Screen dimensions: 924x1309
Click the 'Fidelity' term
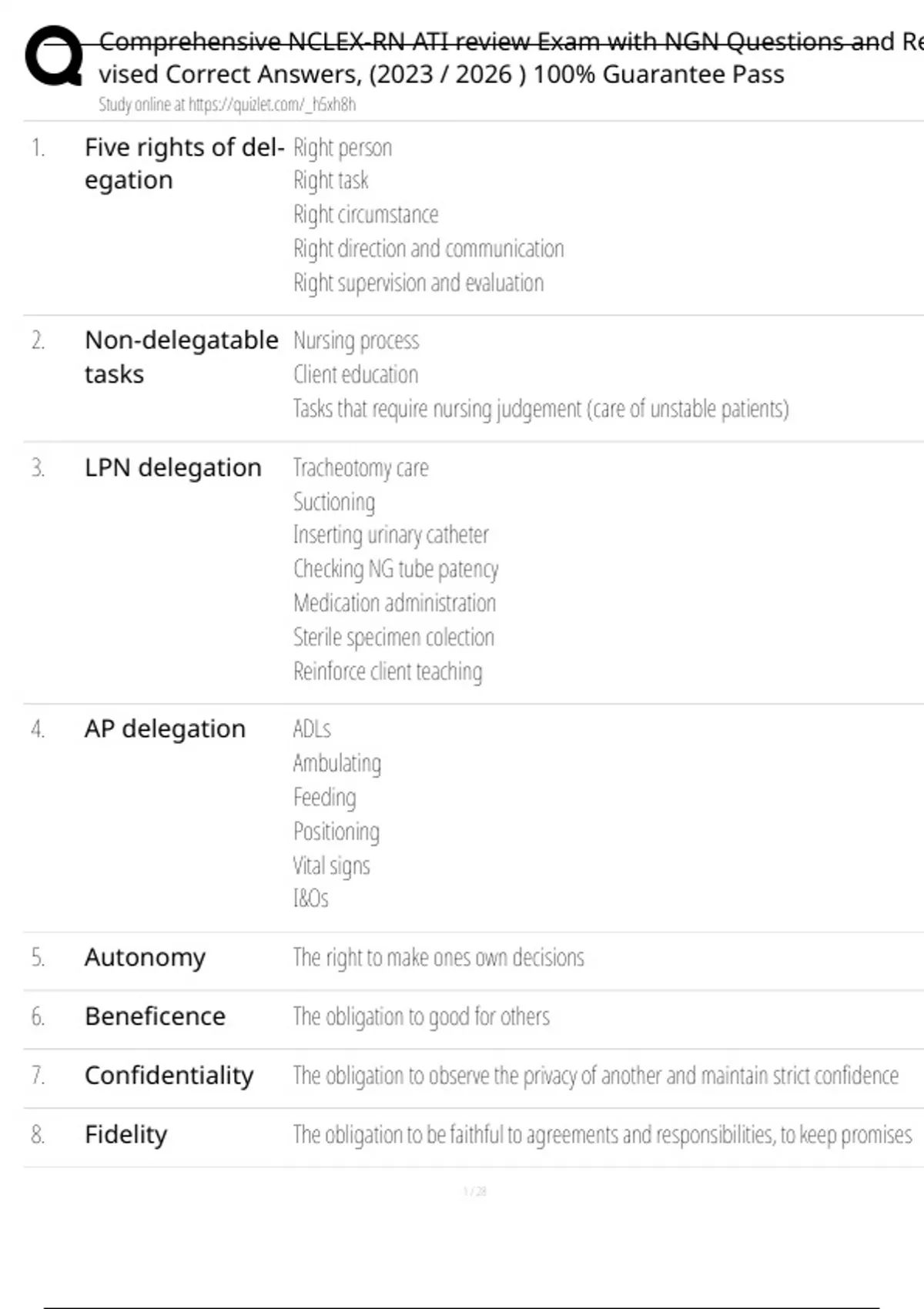(x=126, y=1134)
